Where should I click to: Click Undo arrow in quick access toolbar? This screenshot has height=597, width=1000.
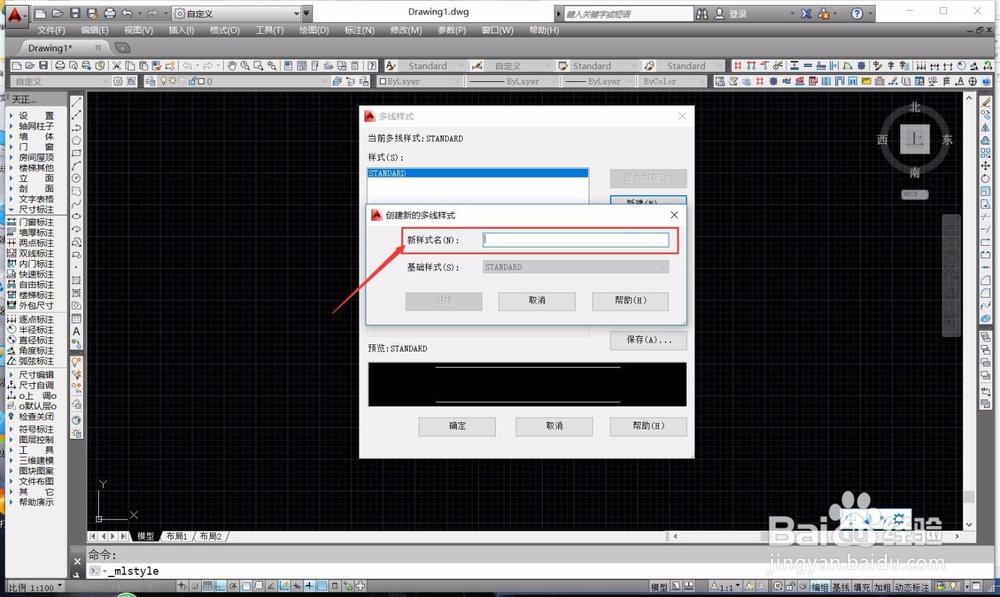pos(128,13)
